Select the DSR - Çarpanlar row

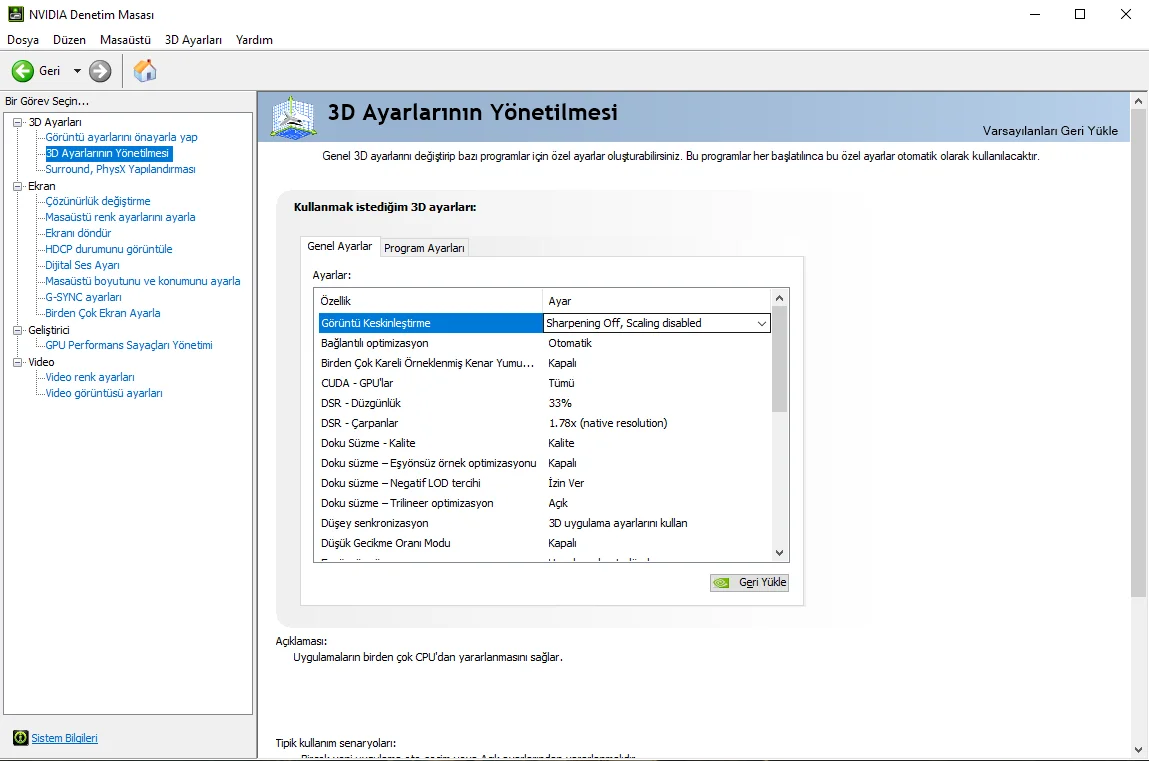tap(542, 423)
